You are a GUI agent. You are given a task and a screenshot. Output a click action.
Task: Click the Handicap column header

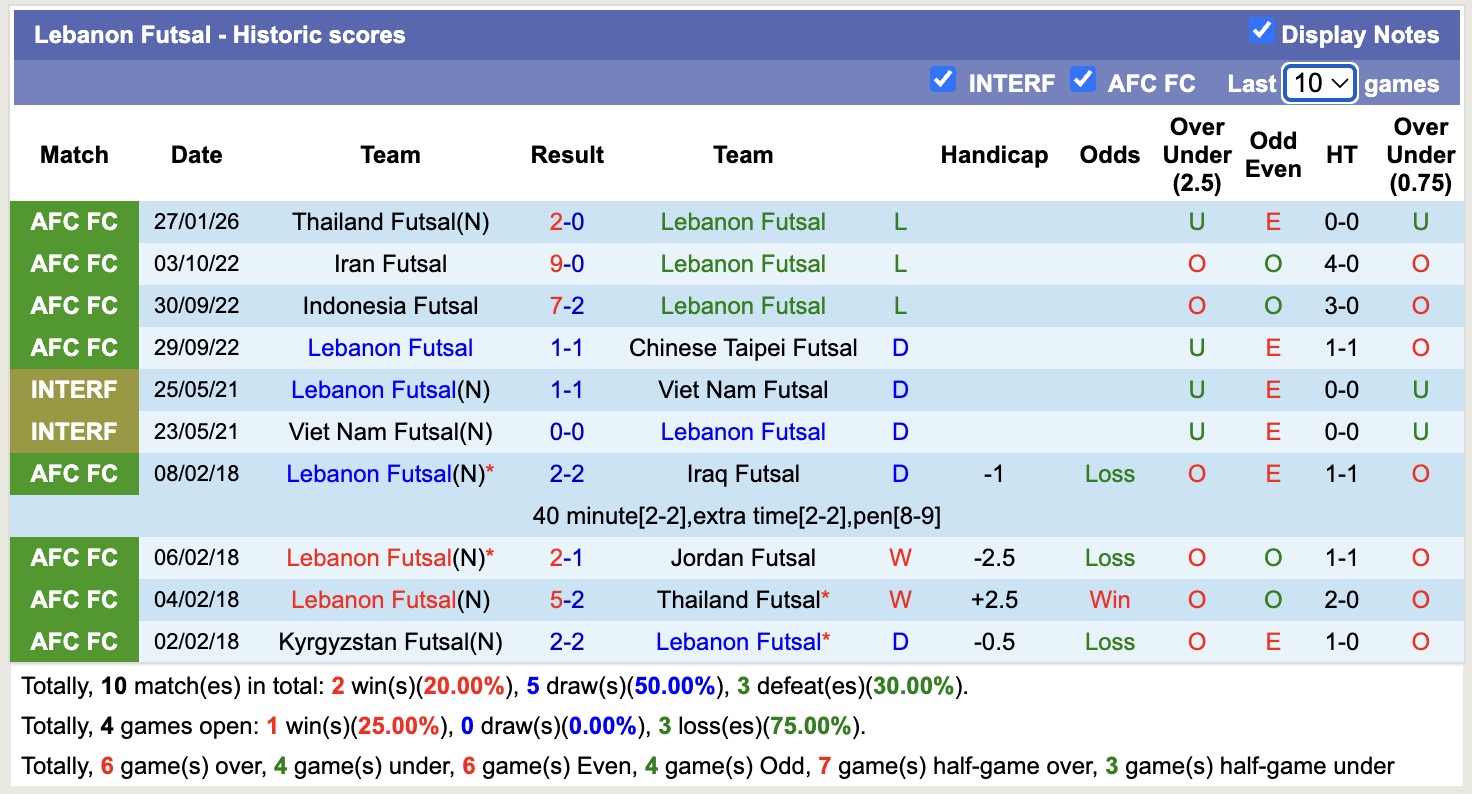(x=994, y=155)
